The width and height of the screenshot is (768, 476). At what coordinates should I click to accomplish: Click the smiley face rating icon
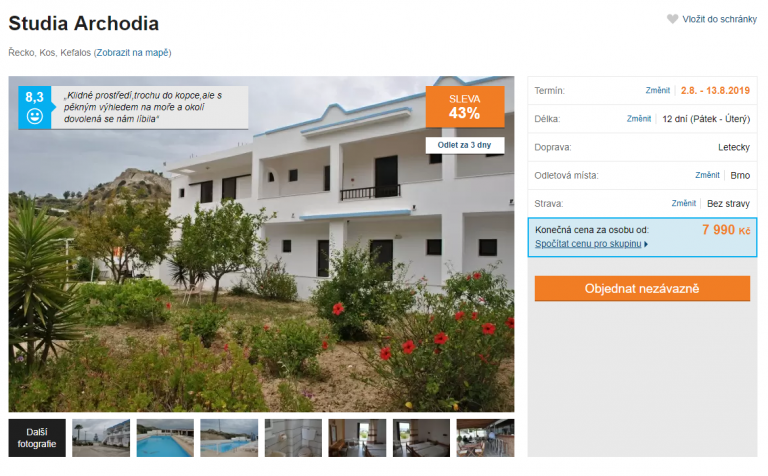34,117
